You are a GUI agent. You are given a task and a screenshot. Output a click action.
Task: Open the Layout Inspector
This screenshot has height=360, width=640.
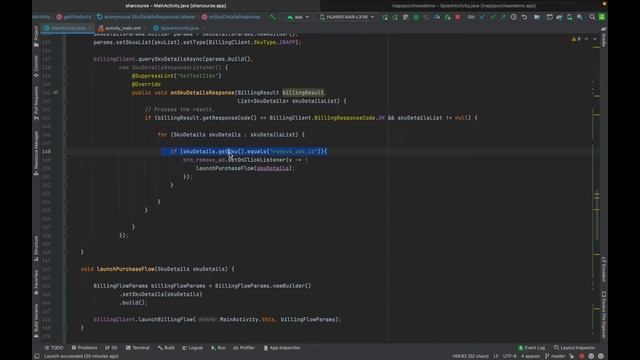coord(574,348)
